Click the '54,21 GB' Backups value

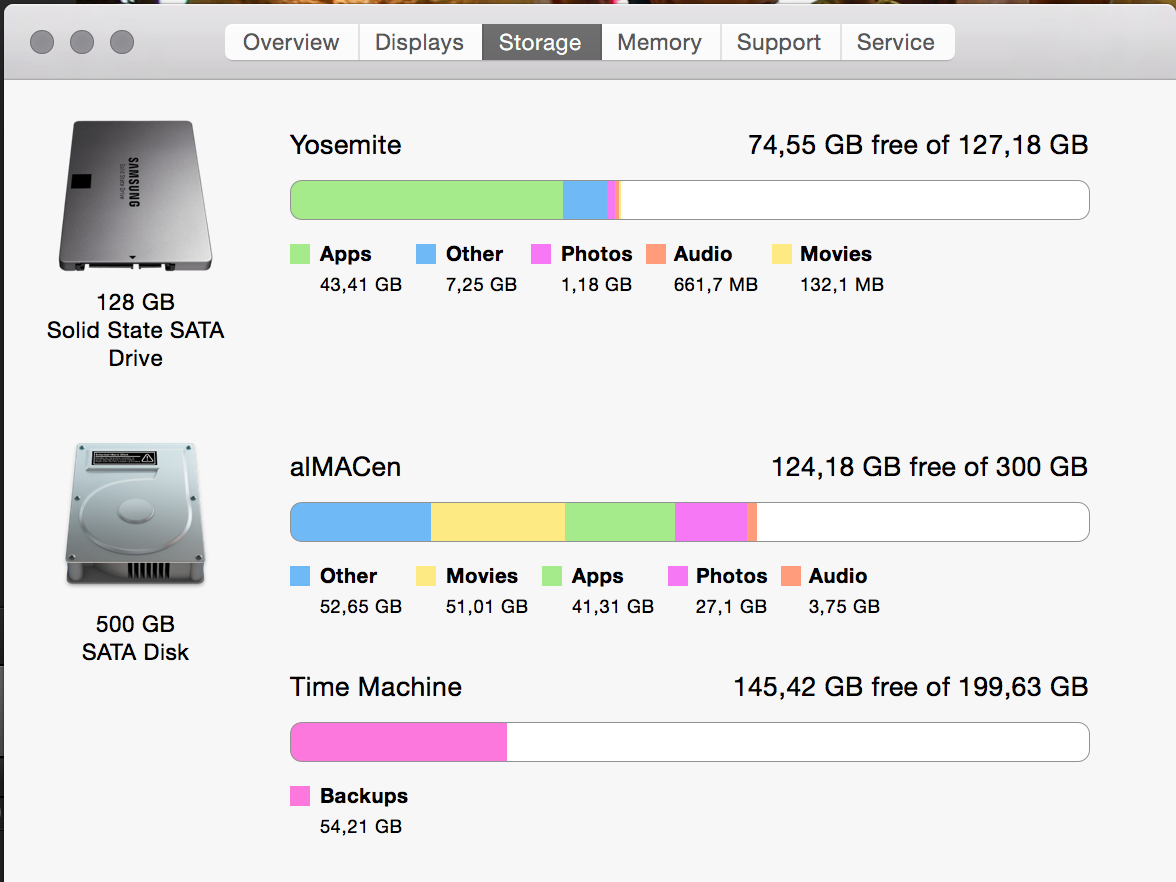[x=361, y=826]
